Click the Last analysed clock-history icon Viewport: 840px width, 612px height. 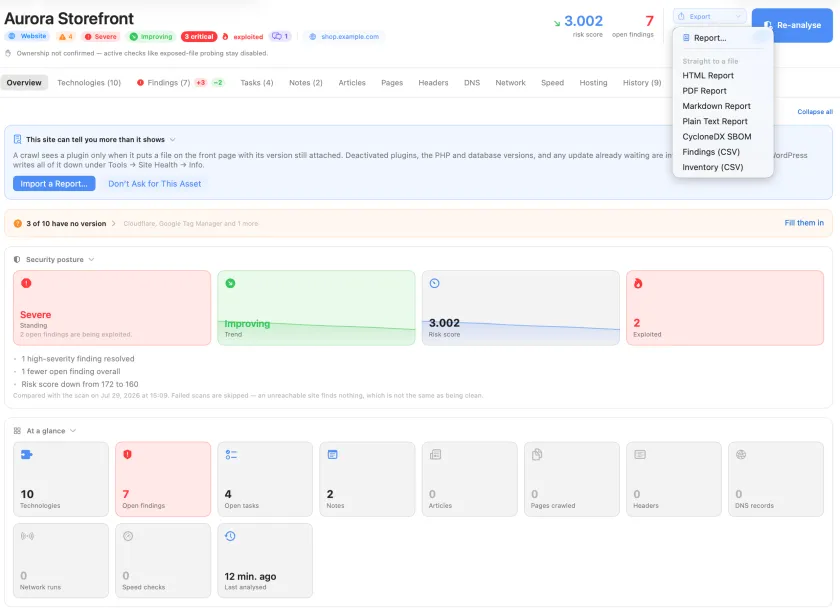[x=230, y=536]
